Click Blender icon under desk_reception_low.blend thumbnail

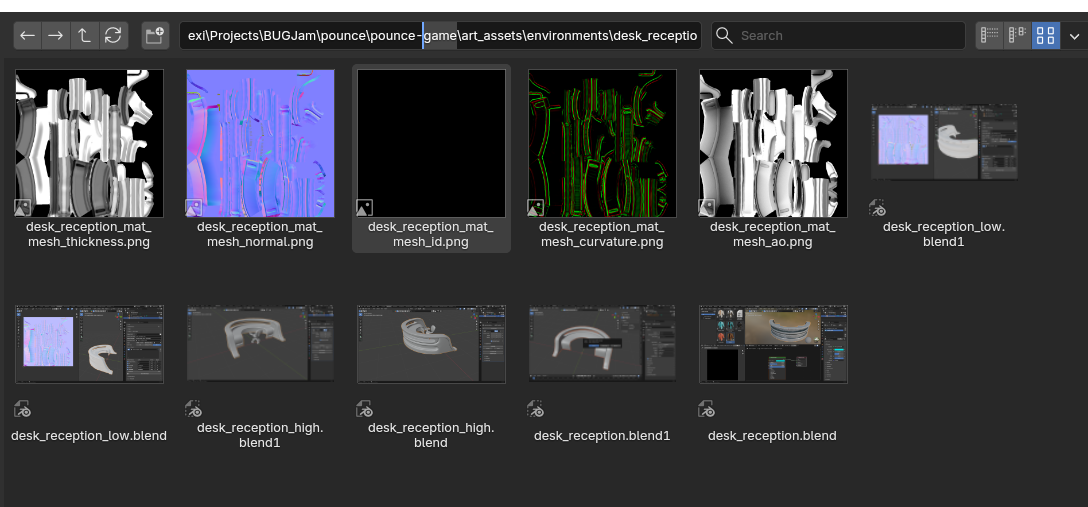[x=23, y=409]
